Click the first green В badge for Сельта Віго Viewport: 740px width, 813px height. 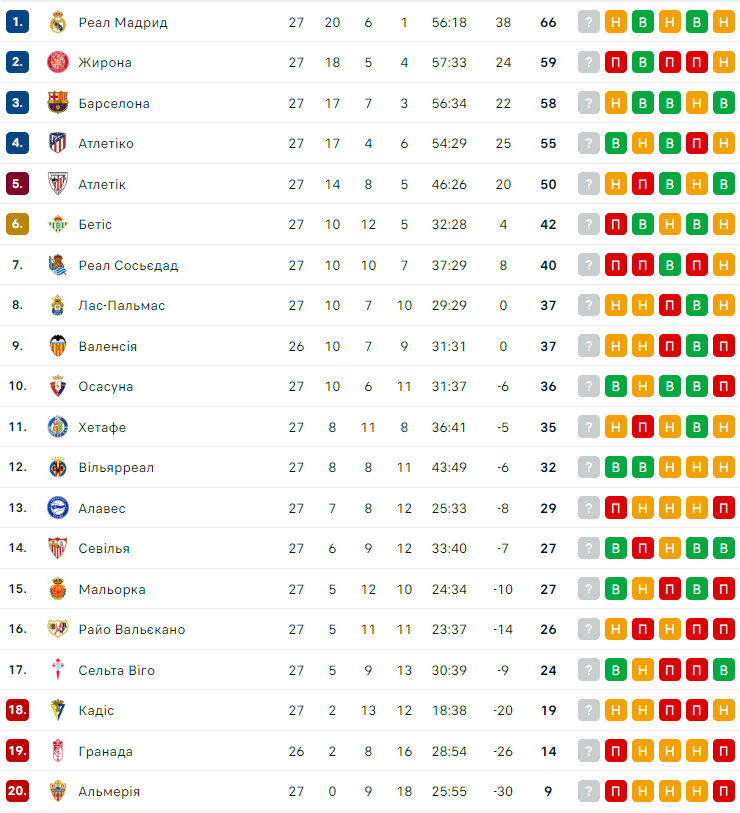click(616, 670)
